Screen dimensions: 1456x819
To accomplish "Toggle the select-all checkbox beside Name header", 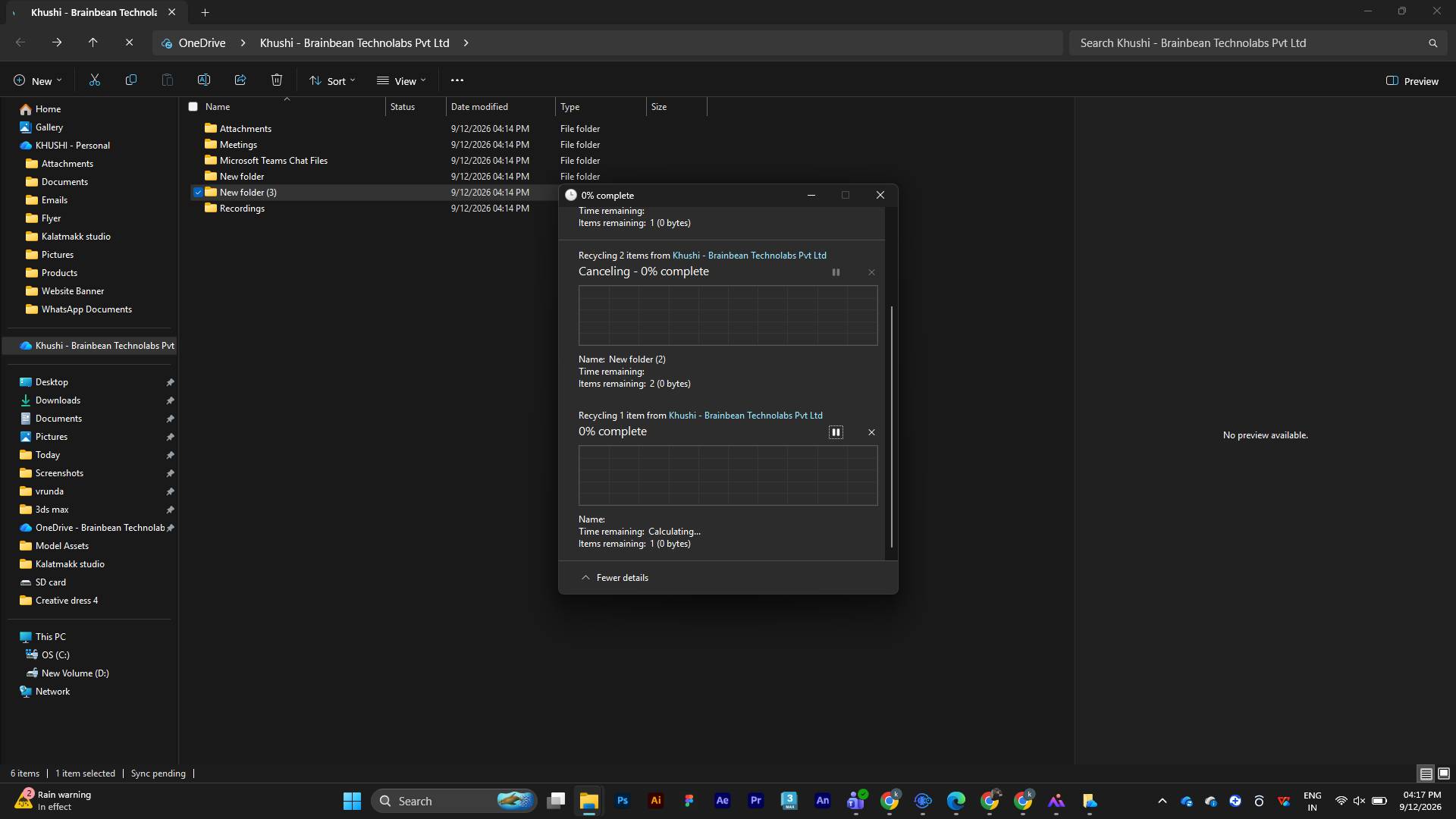I will pyautogui.click(x=193, y=107).
